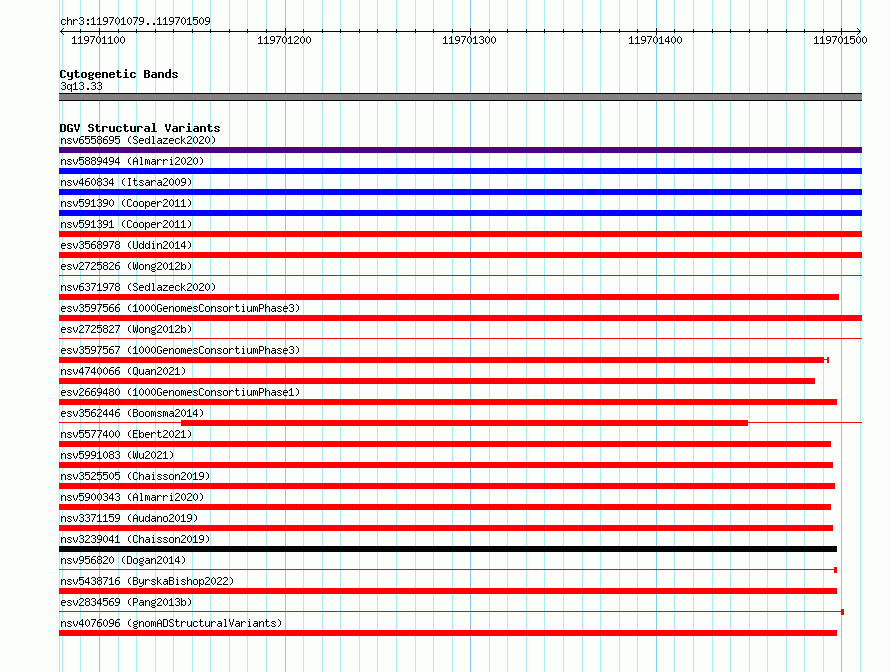Open esv2669480 (1000GenomesConsortiumPhase1) label
The height and width of the screenshot is (672, 890).
[x=180, y=392]
